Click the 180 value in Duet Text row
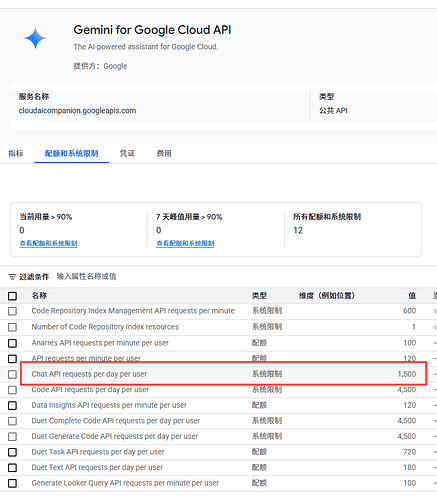 coord(409,467)
